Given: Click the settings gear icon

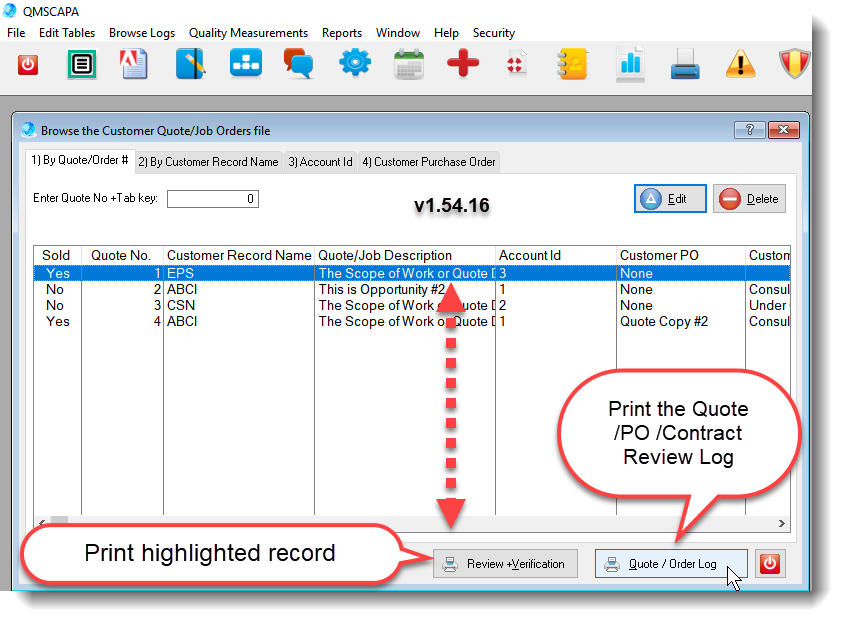Looking at the screenshot, I should [355, 62].
